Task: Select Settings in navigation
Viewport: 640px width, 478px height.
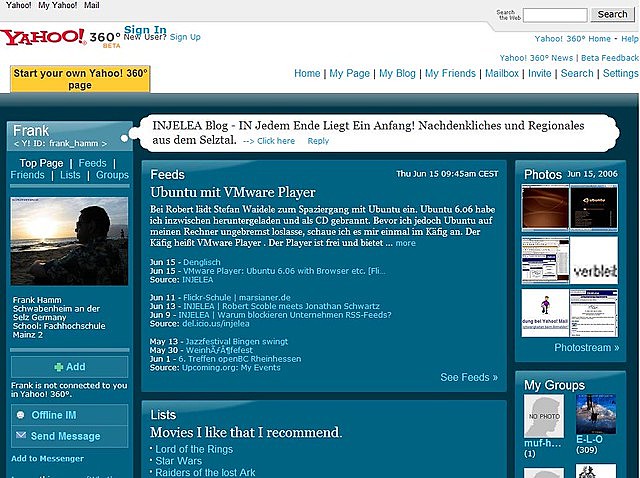Action: pos(620,73)
